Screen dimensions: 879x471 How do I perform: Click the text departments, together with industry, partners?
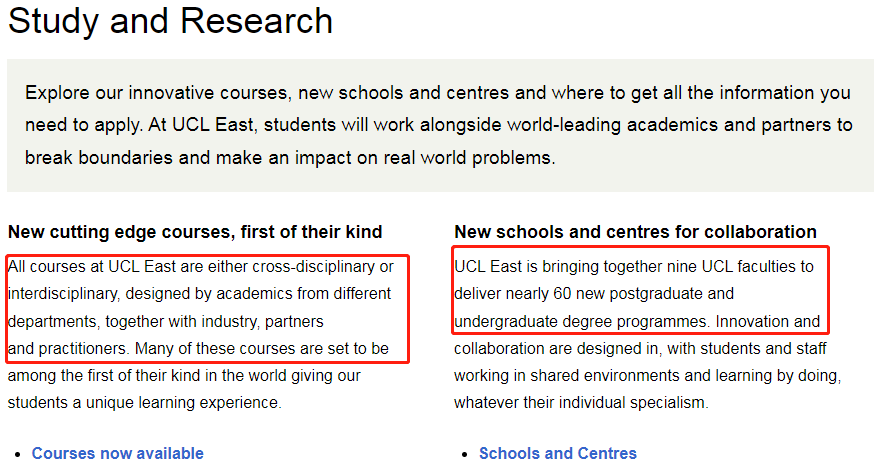tap(165, 321)
